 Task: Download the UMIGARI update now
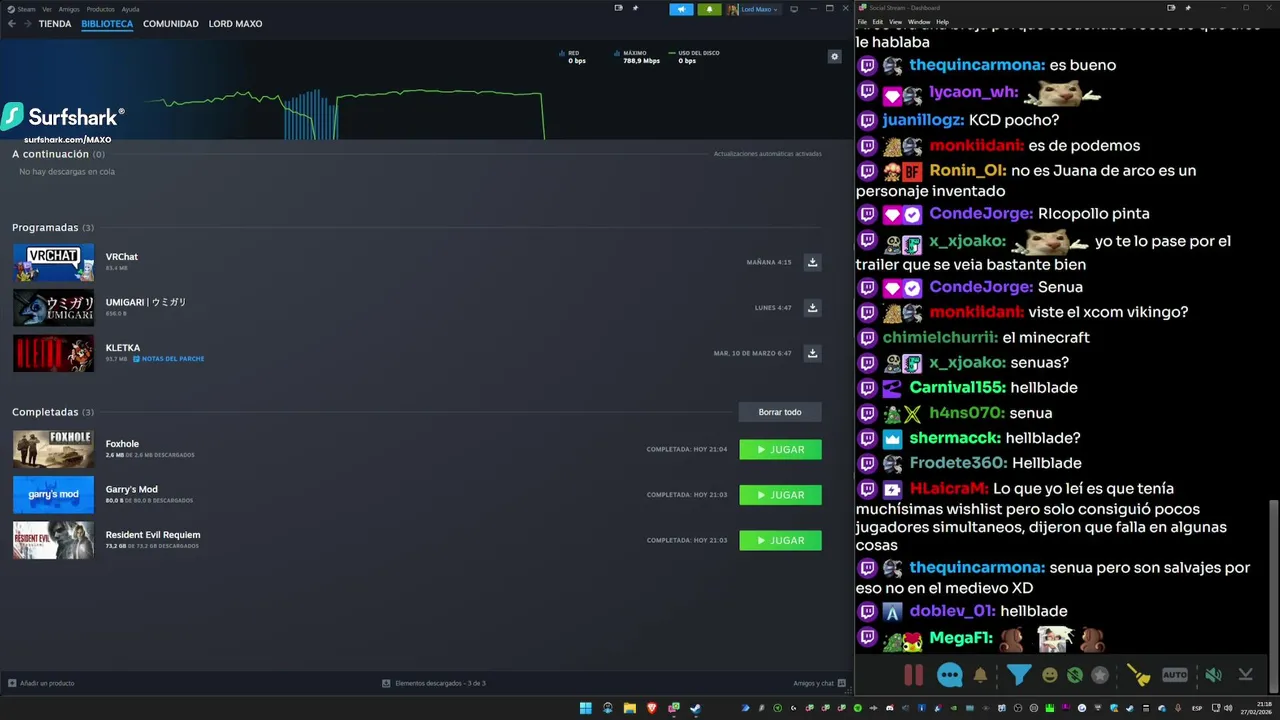[x=813, y=308]
